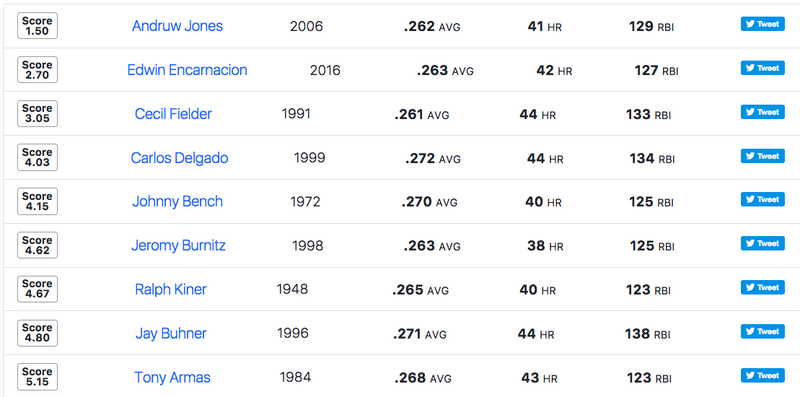Image resolution: width=800 pixels, height=397 pixels.
Task: Open Andruw Jones player link
Action: pyautogui.click(x=178, y=26)
